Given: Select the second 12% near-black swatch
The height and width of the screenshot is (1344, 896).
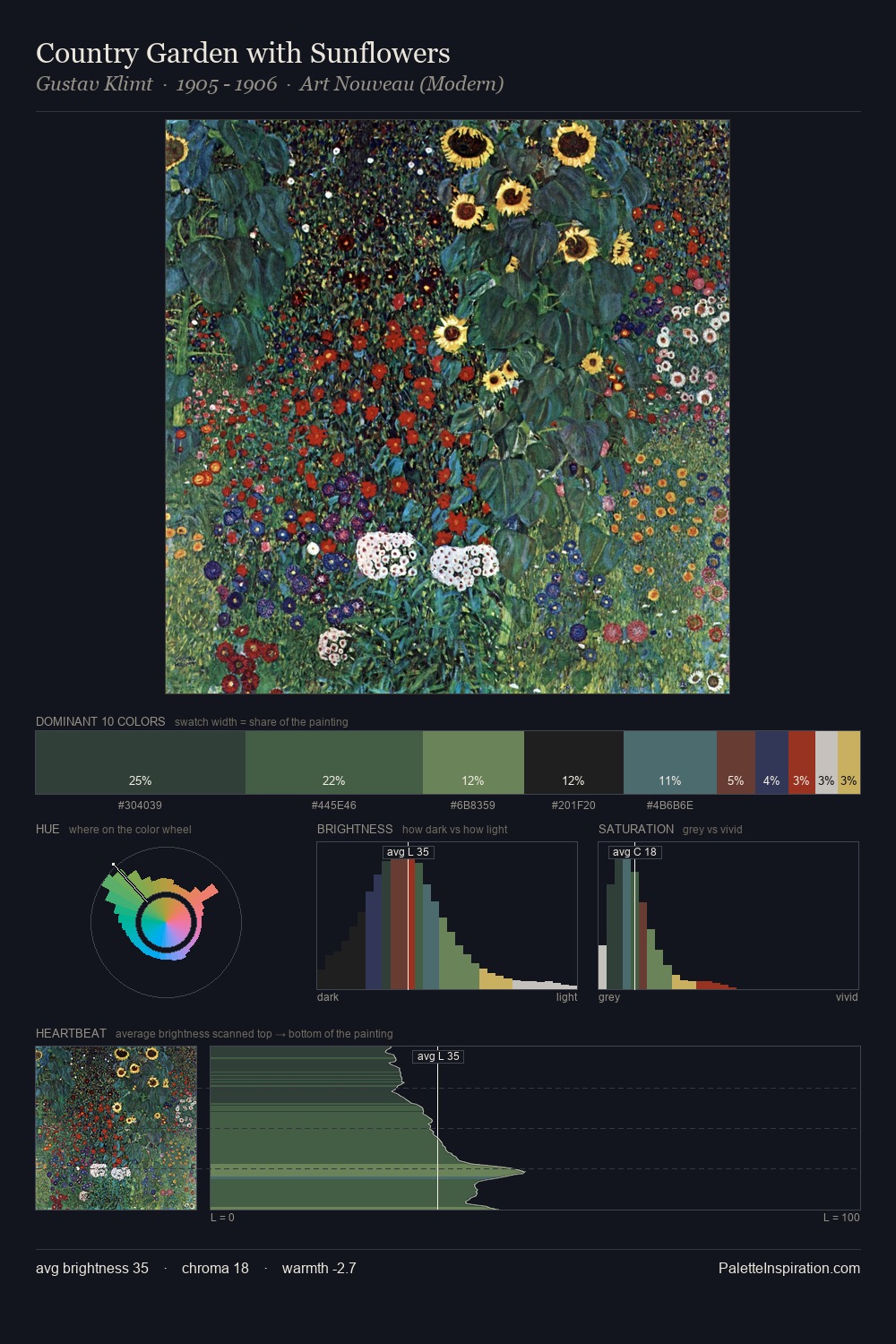Looking at the screenshot, I should pos(573,762).
